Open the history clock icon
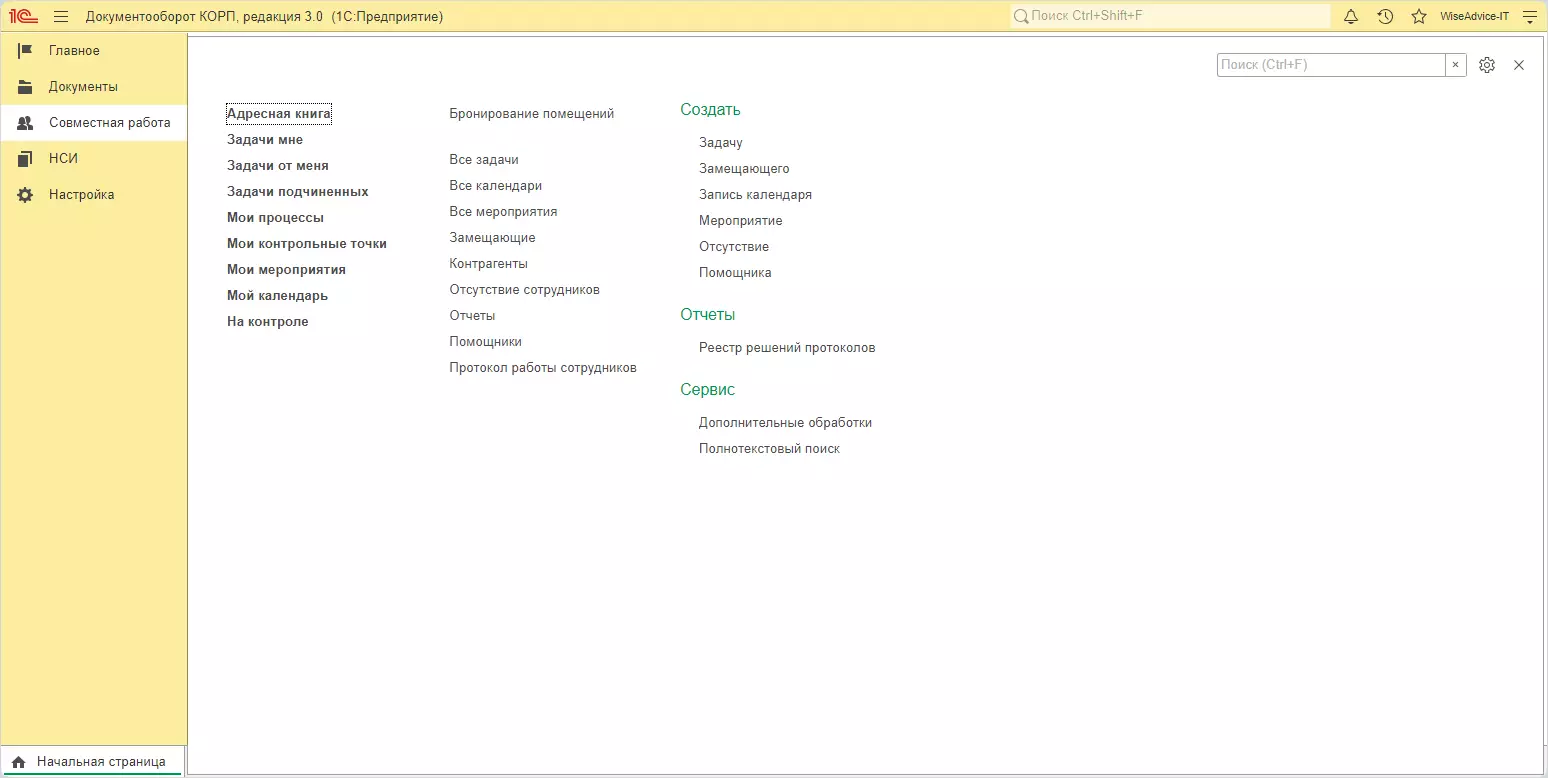 (1385, 16)
